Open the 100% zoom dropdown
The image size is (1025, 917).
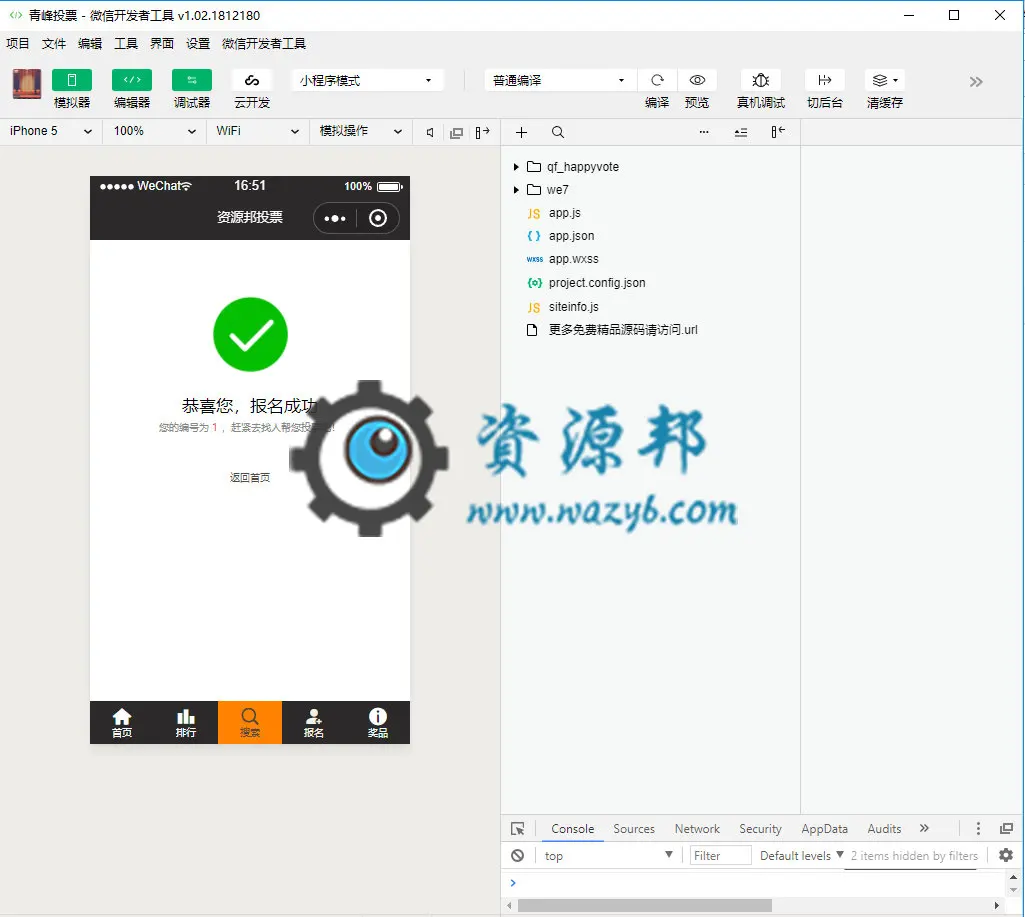pyautogui.click(x=154, y=131)
